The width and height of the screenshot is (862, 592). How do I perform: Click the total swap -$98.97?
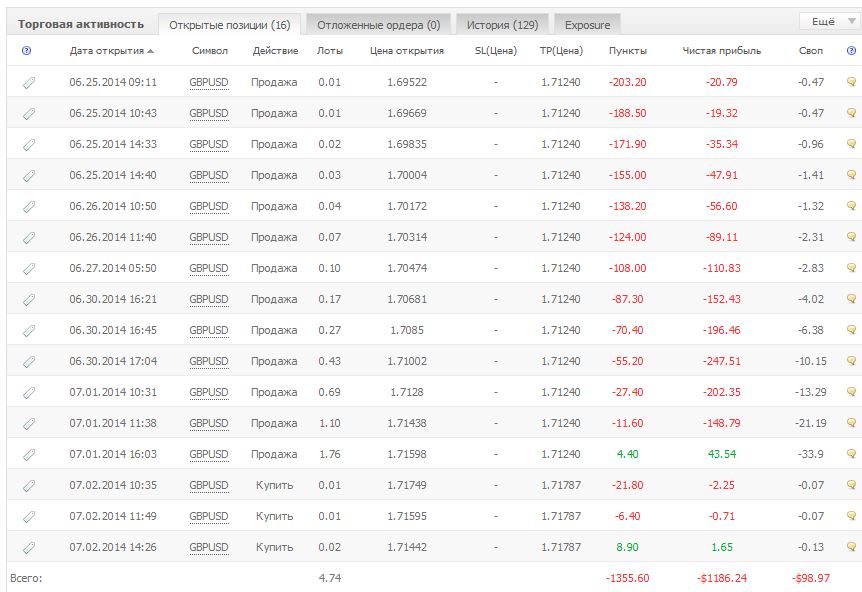click(811, 578)
